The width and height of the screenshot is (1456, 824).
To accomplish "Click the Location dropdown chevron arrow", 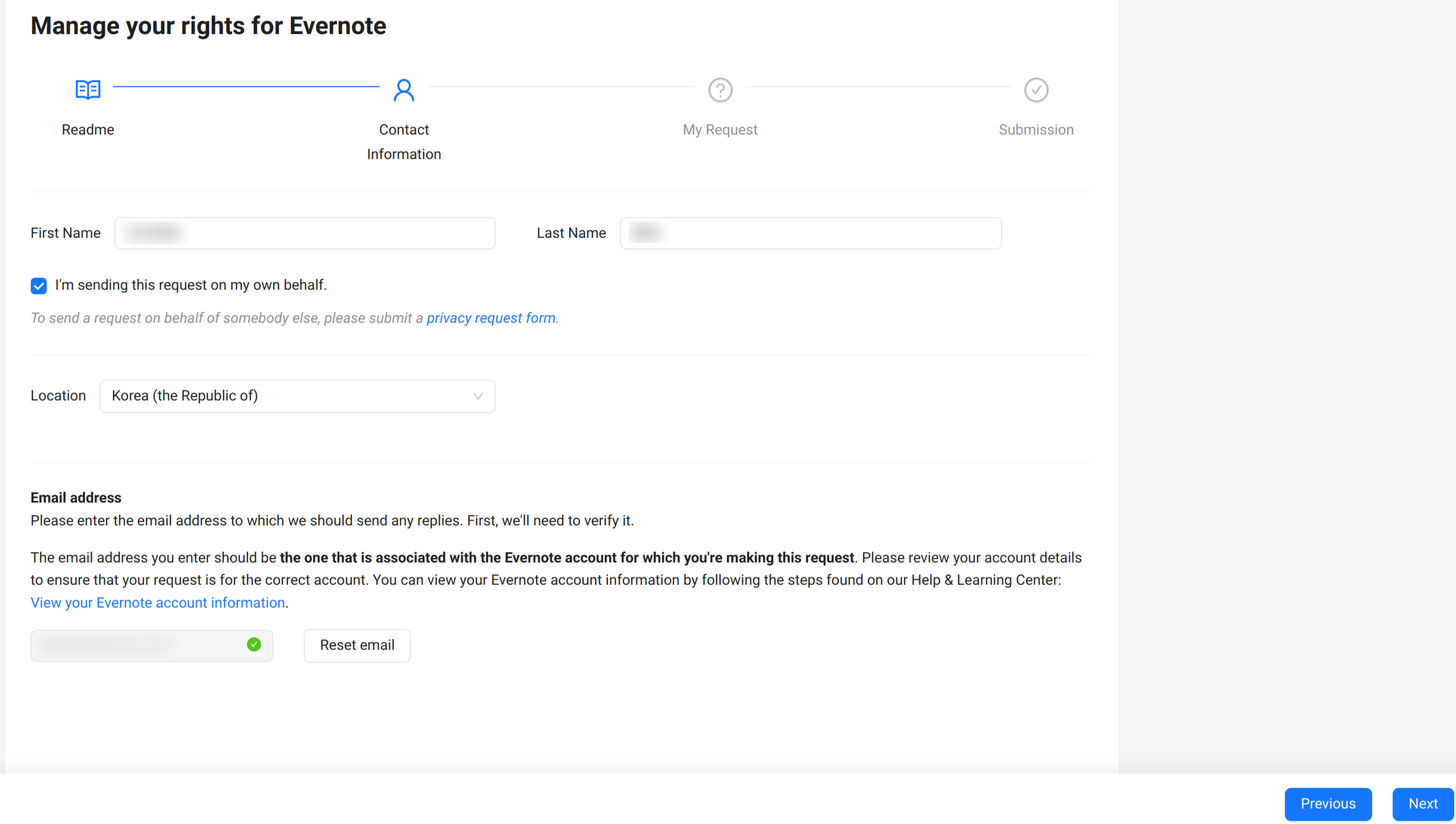I will coord(478,396).
